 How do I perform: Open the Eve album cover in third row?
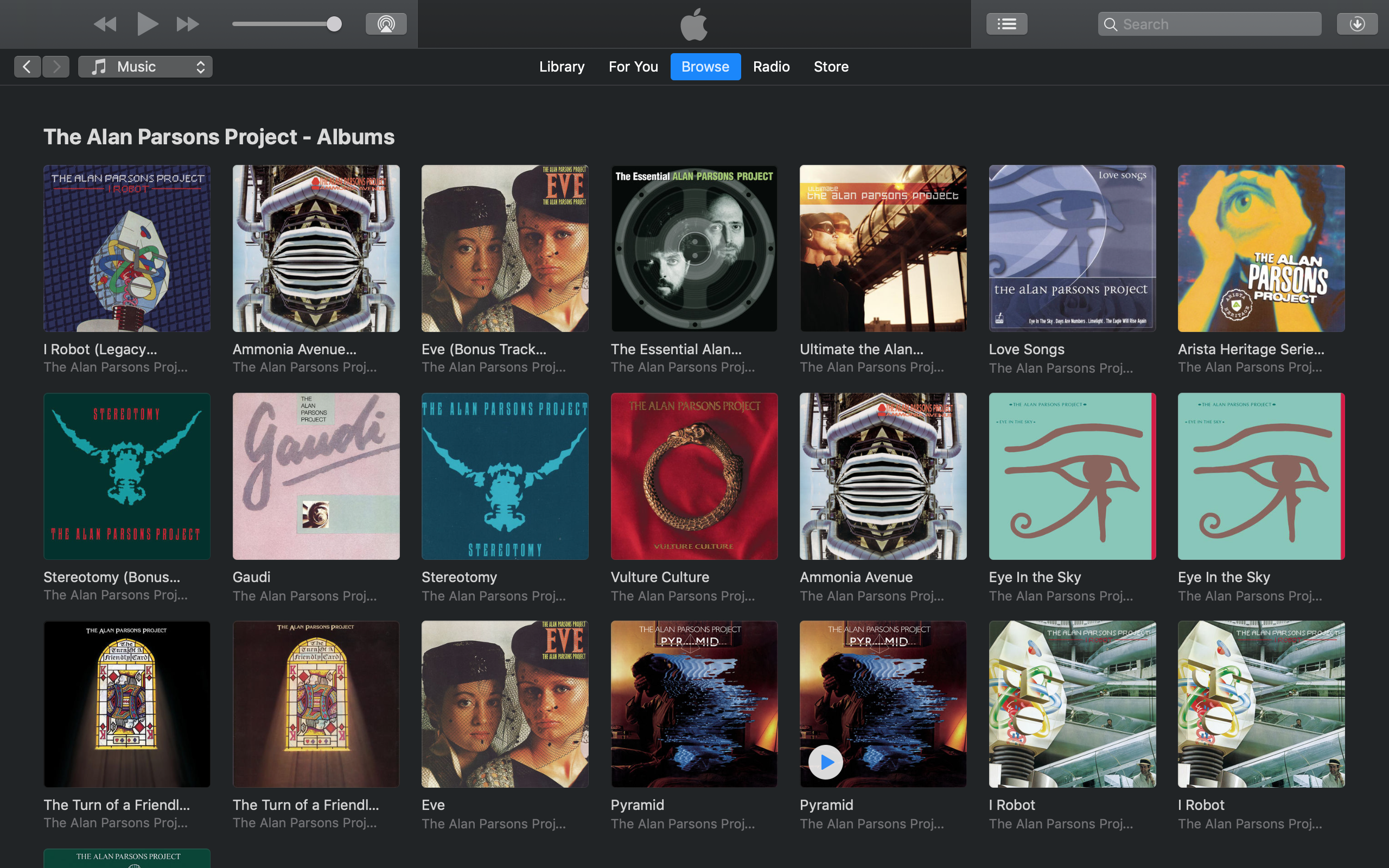pyautogui.click(x=505, y=704)
